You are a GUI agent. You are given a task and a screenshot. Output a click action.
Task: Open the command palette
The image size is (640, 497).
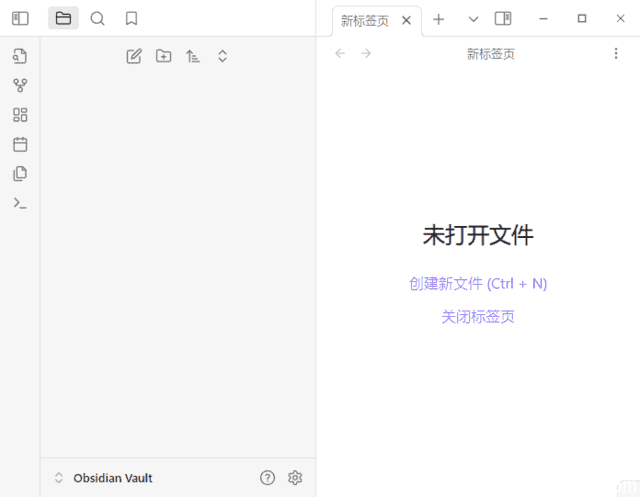(x=20, y=203)
